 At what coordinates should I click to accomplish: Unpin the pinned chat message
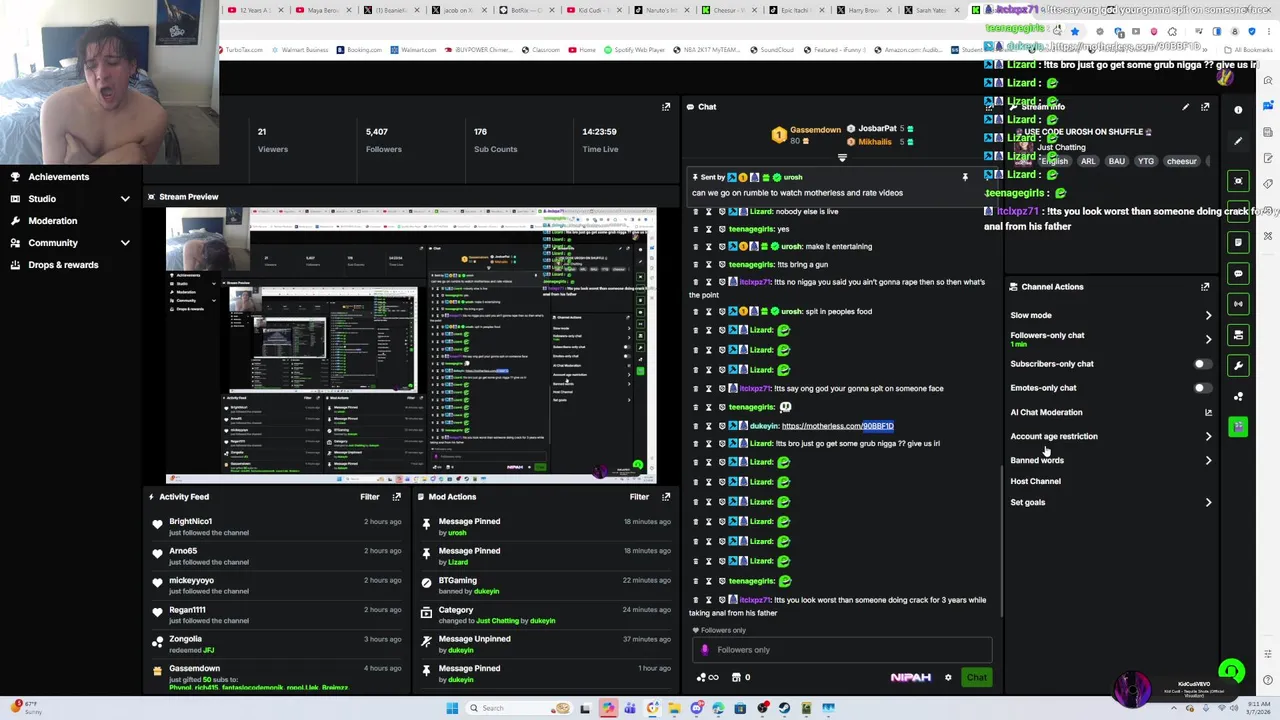(x=965, y=177)
